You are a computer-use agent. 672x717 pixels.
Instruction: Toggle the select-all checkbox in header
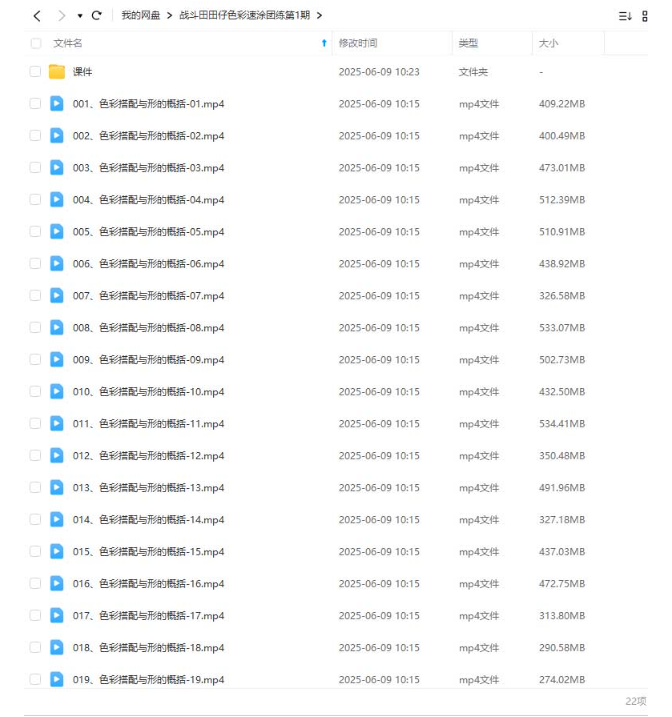[x=36, y=43]
